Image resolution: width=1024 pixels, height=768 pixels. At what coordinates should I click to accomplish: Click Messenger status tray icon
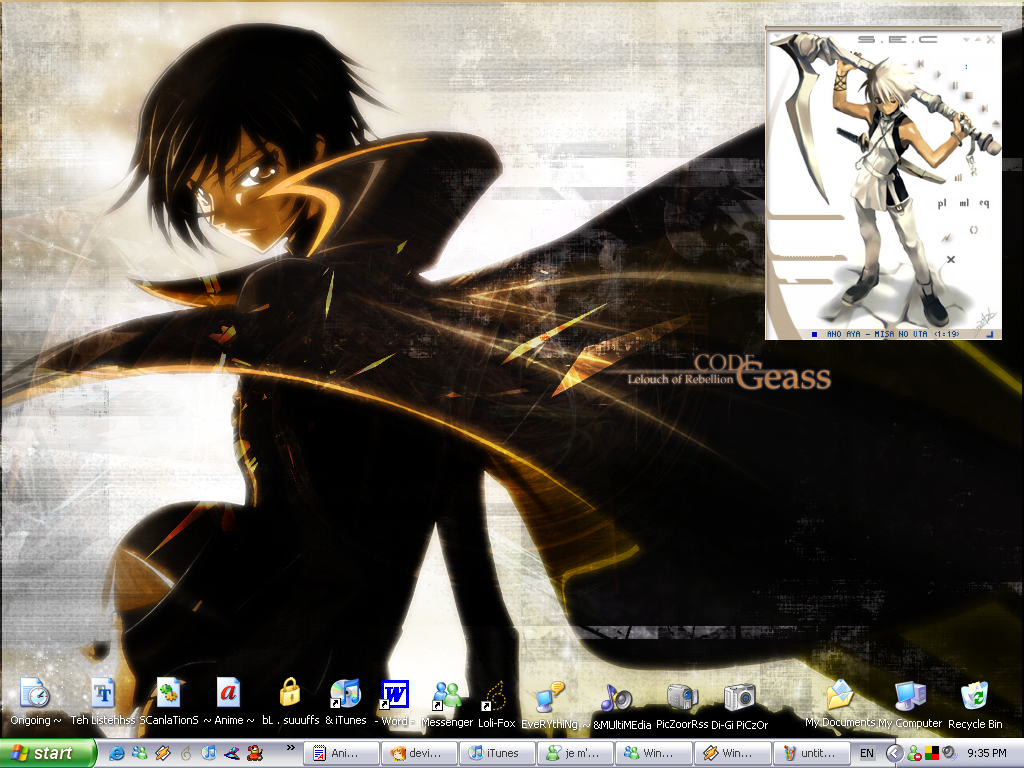pos(914,753)
